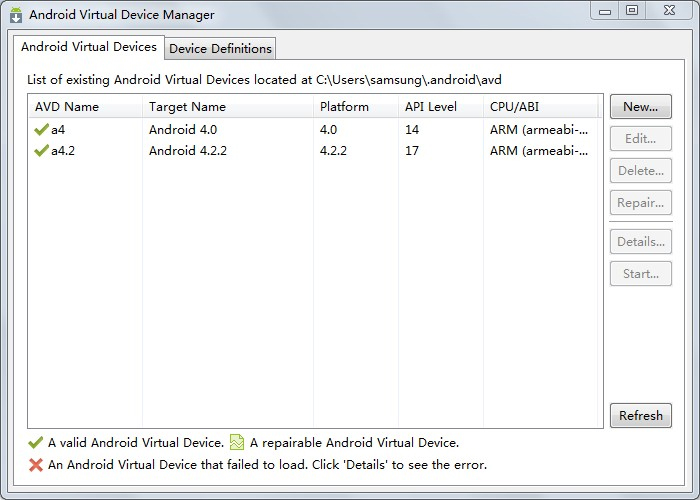
Task: Sort by the Platform column header
Action: 356,107
